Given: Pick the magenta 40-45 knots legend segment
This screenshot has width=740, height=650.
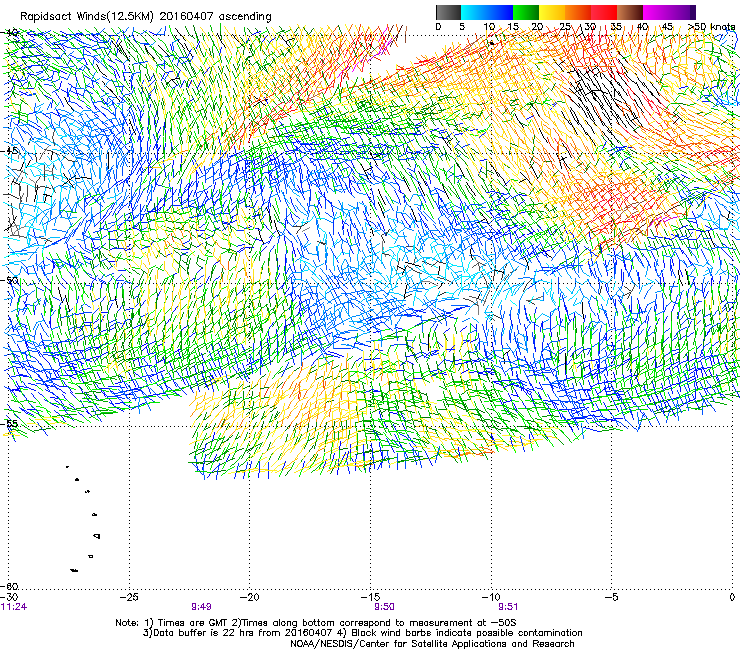Looking at the screenshot, I should coord(656,12).
